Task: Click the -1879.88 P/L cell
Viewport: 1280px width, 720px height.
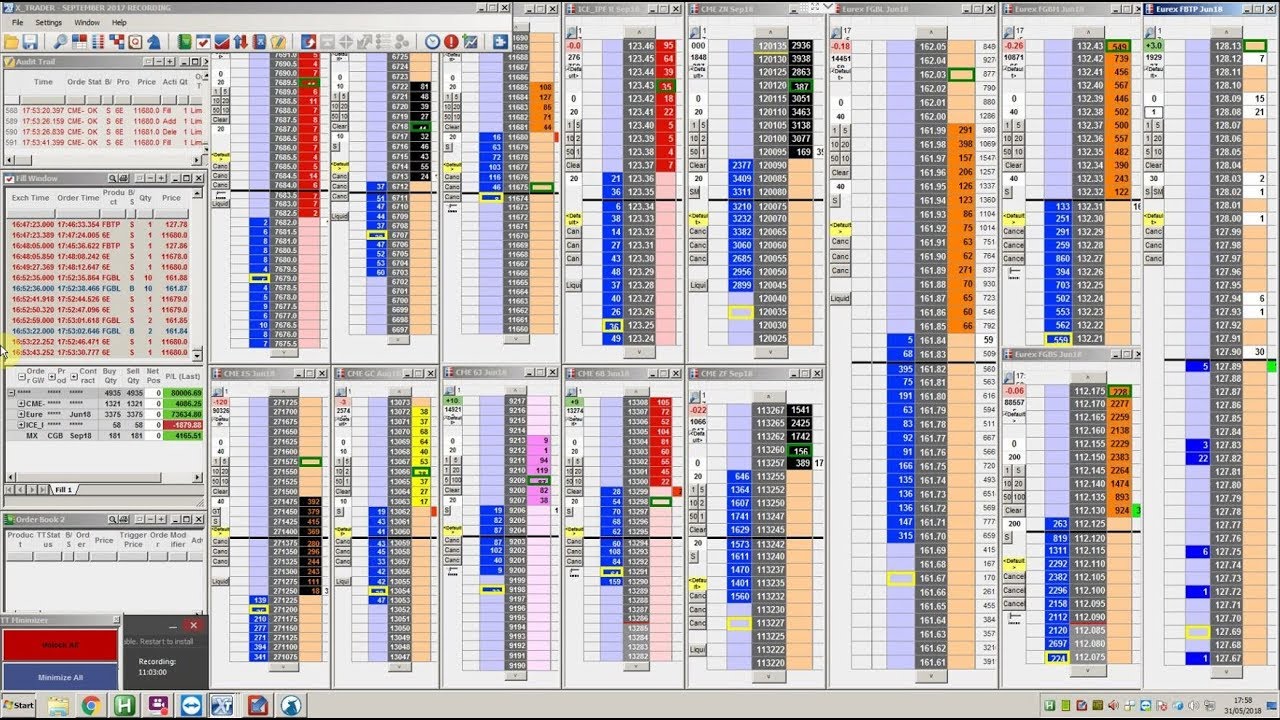Action: [185, 424]
